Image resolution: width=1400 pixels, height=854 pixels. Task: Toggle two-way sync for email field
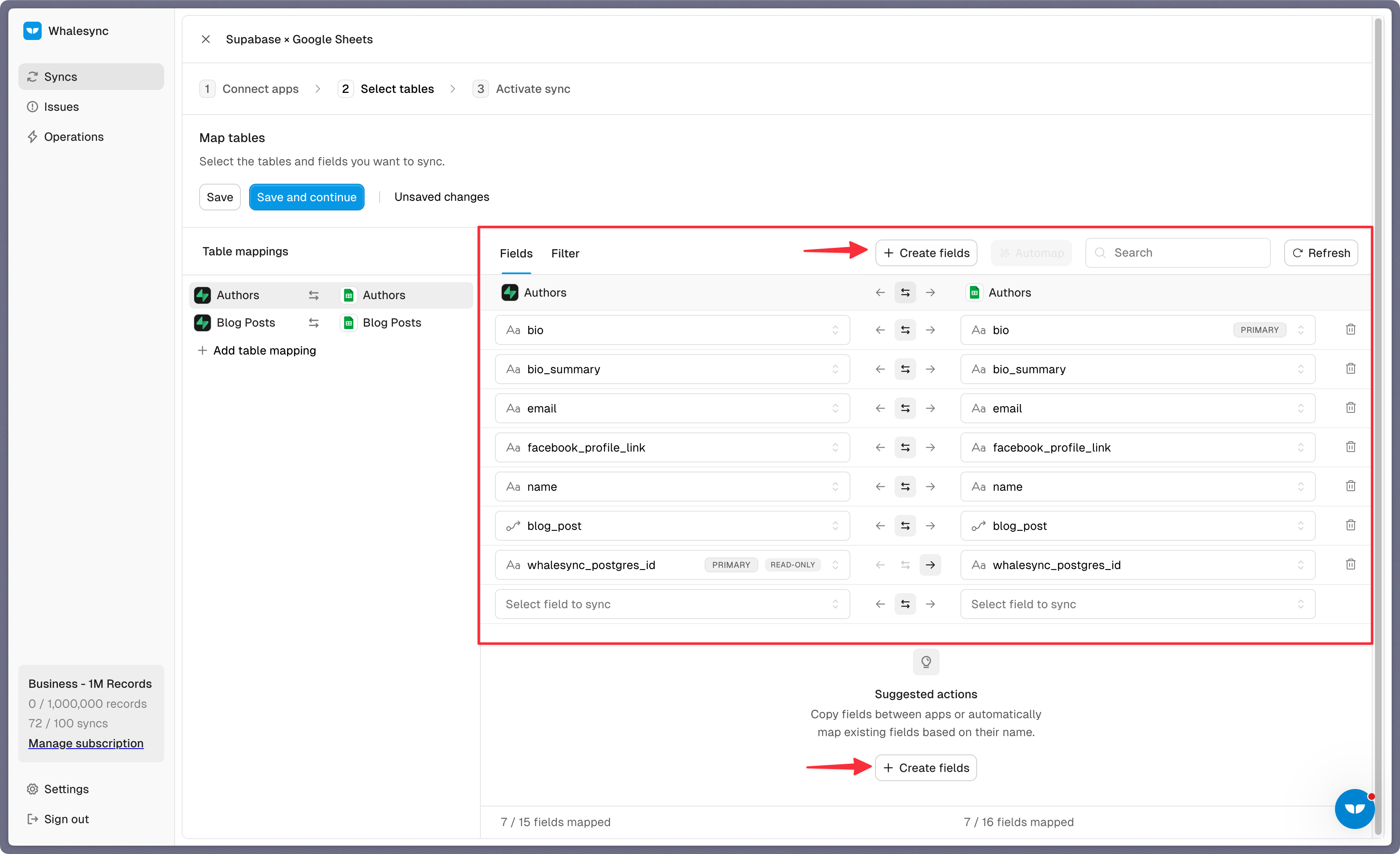[x=905, y=409]
